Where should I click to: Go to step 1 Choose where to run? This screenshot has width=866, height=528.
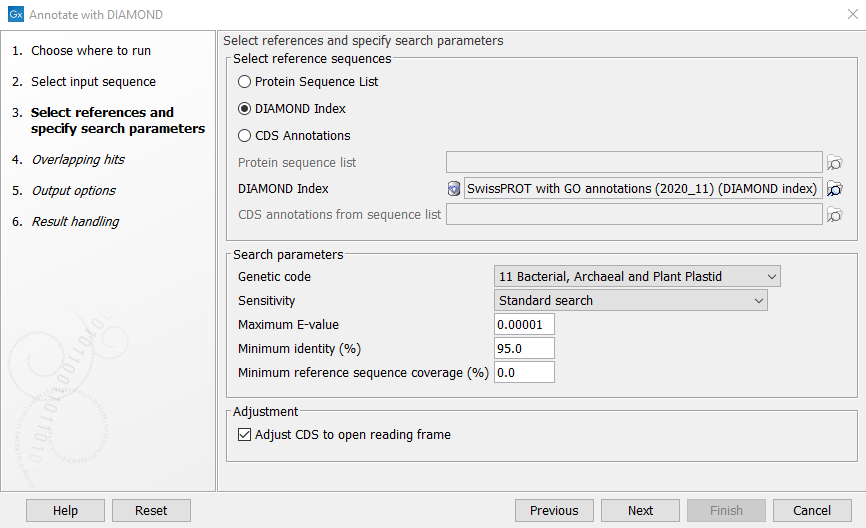tap(91, 51)
